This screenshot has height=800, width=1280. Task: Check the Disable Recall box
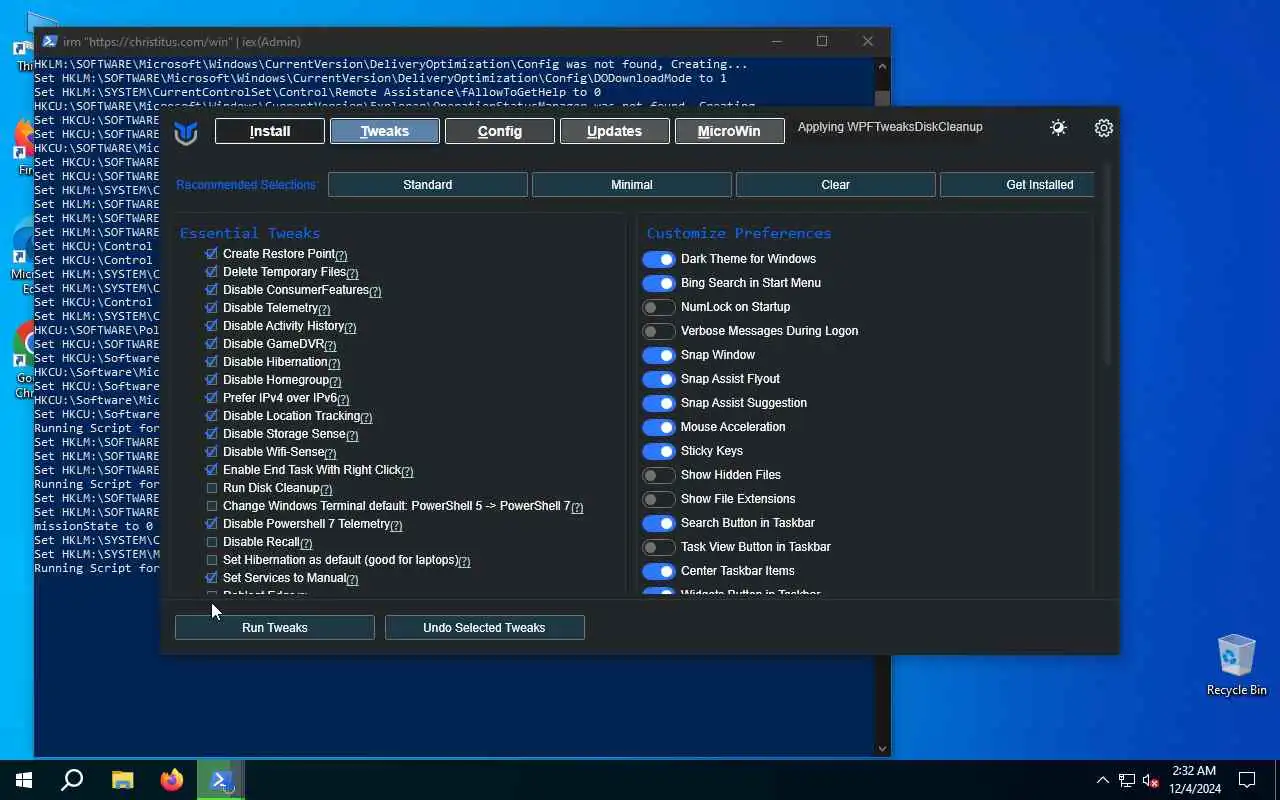211,542
